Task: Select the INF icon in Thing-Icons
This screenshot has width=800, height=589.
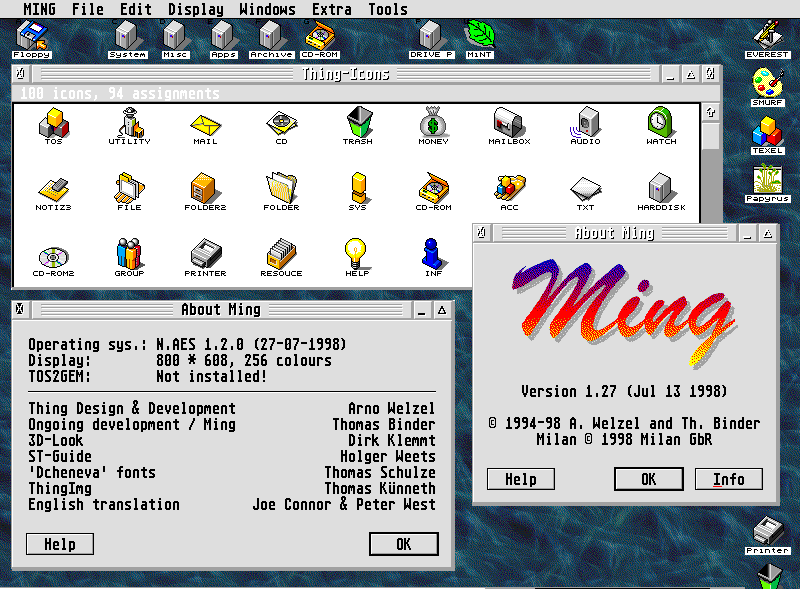Action: 433,258
